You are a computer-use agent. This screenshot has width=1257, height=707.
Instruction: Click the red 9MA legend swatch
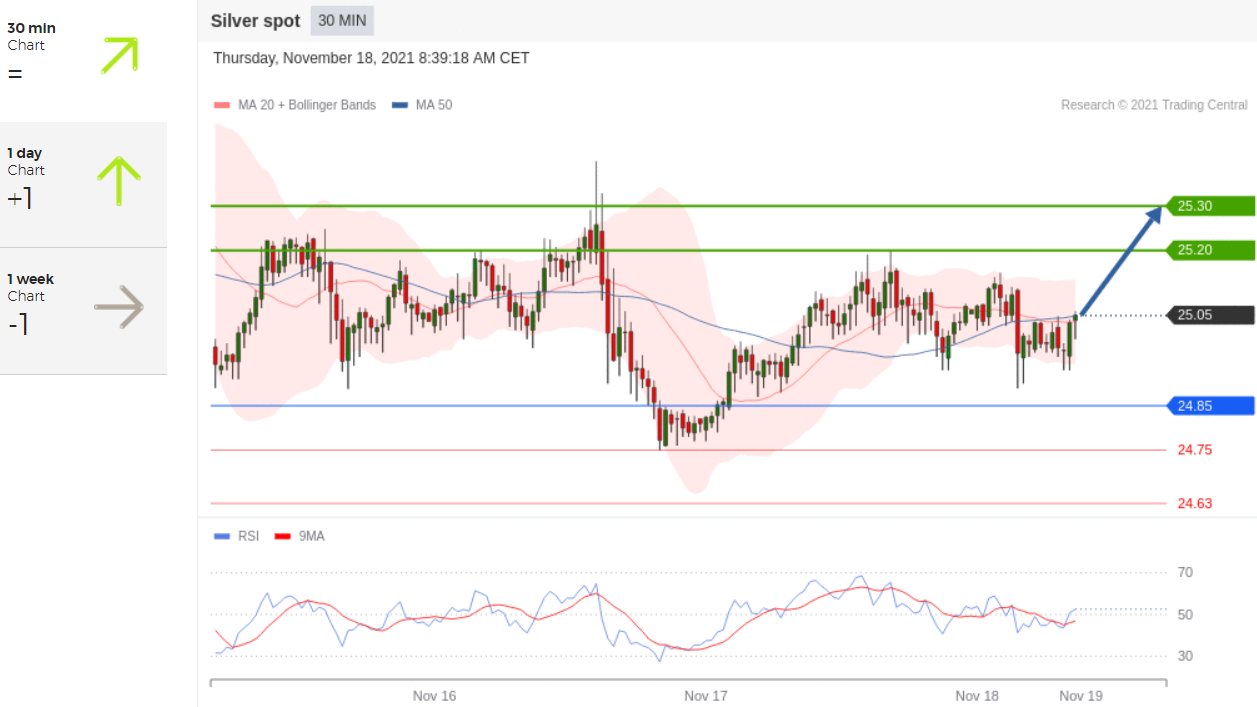[x=283, y=537]
